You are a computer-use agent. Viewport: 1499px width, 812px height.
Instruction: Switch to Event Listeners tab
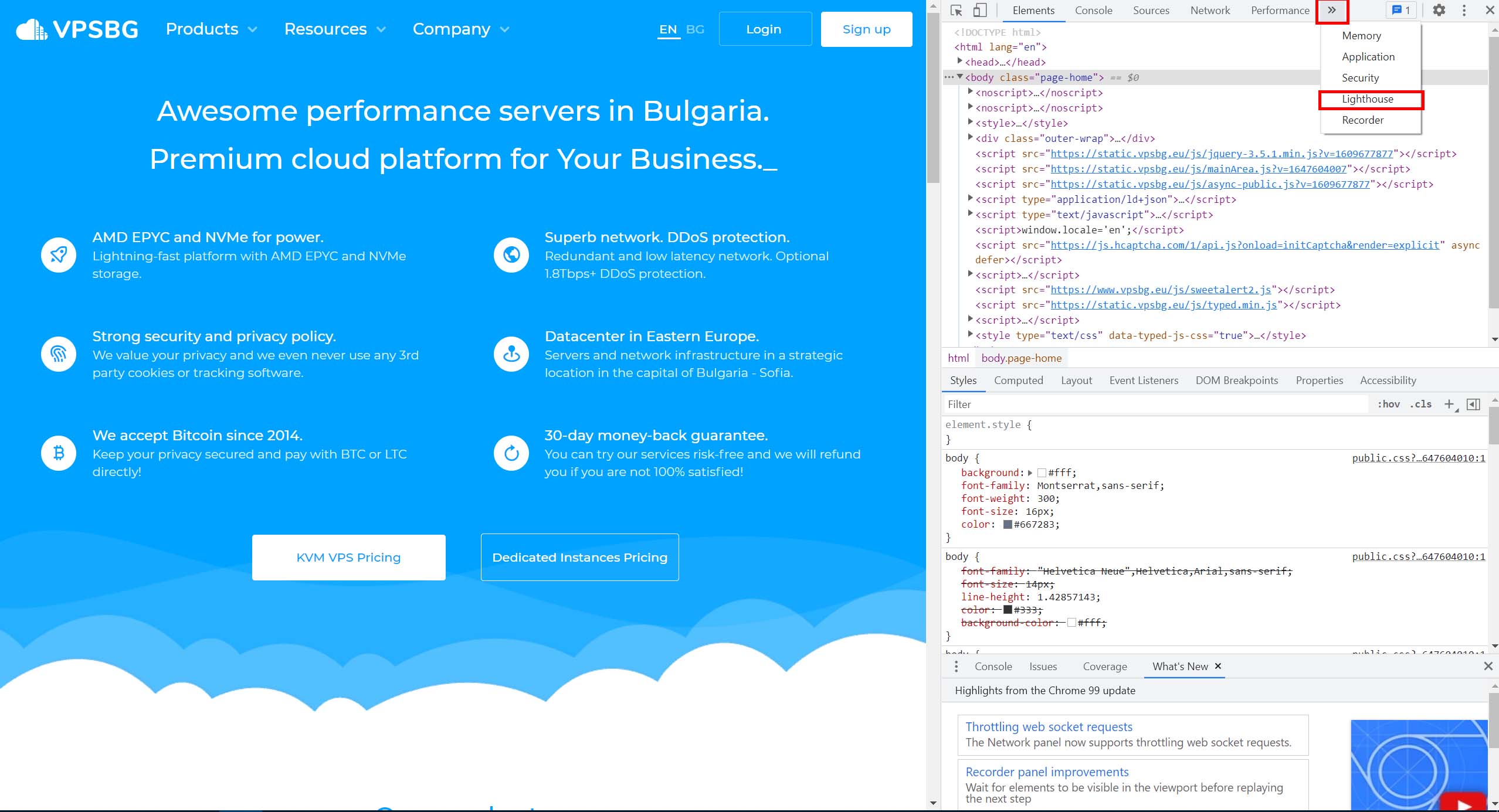pos(1143,380)
